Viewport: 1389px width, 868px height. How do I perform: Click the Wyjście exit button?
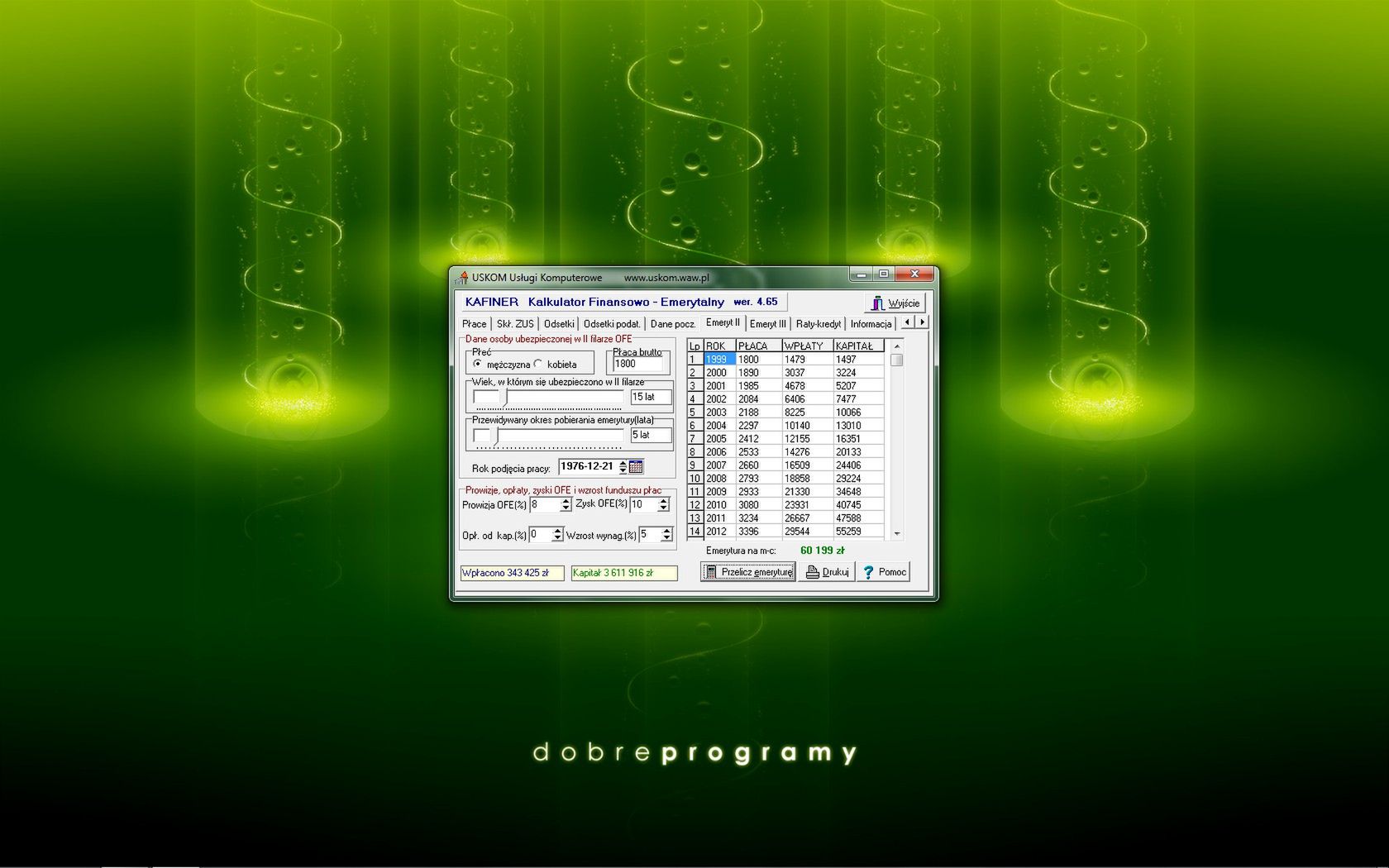pyautogui.click(x=895, y=303)
